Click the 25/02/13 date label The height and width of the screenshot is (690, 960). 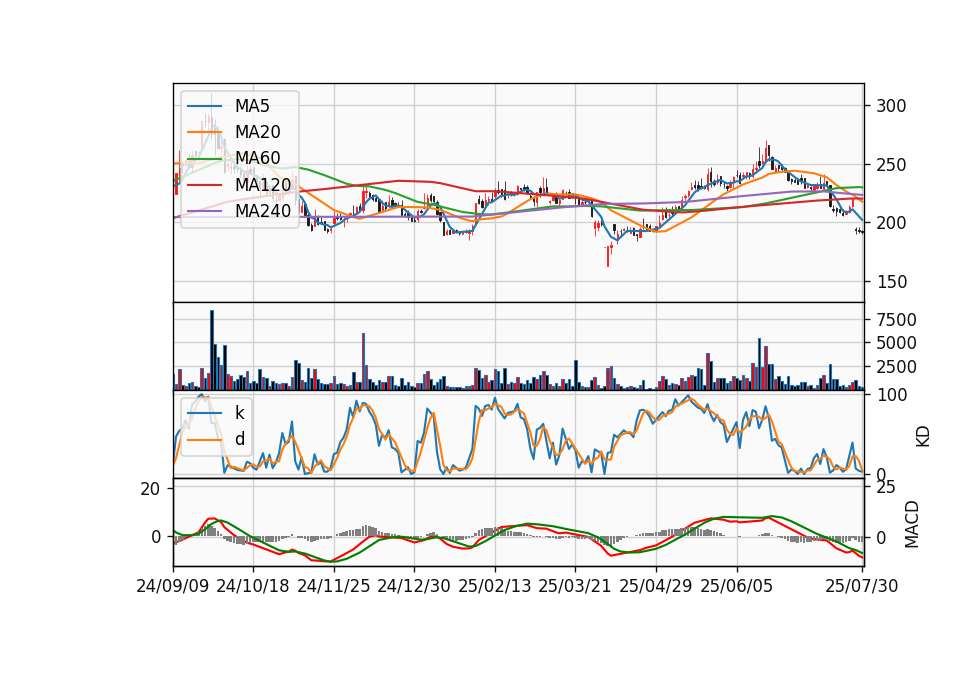pos(495,586)
